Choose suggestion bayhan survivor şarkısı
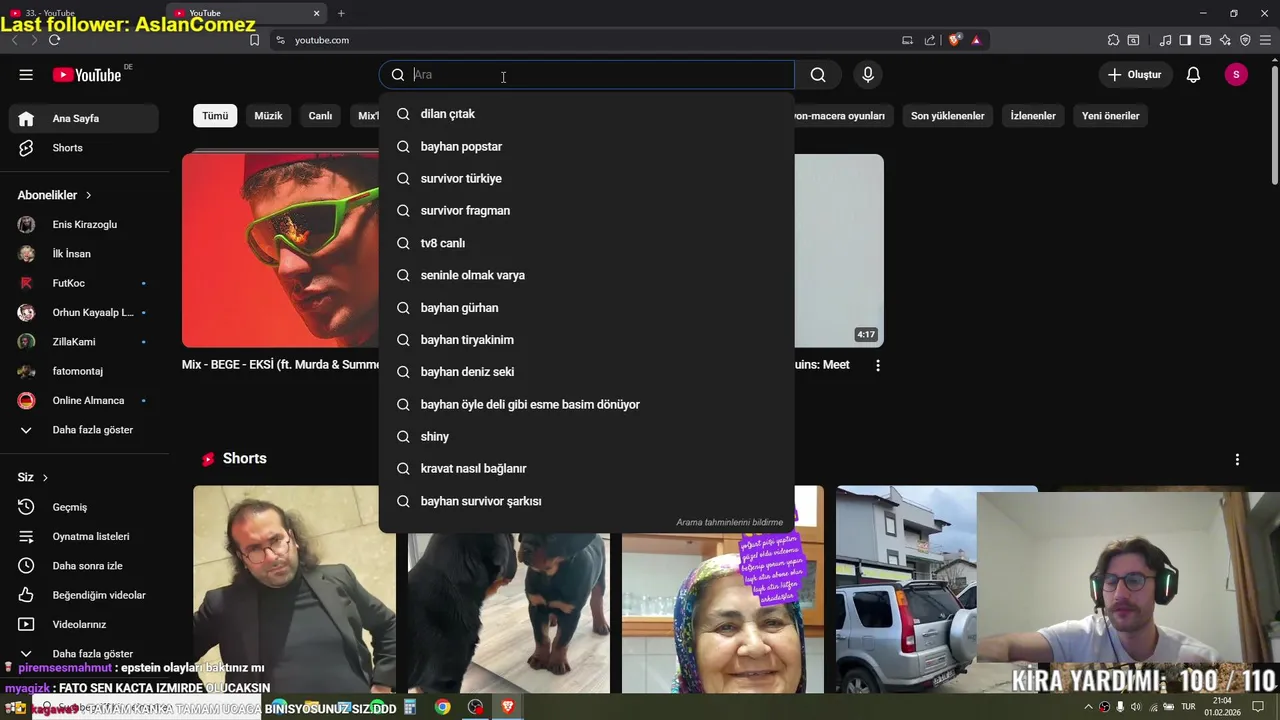The image size is (1280, 720). (586, 501)
